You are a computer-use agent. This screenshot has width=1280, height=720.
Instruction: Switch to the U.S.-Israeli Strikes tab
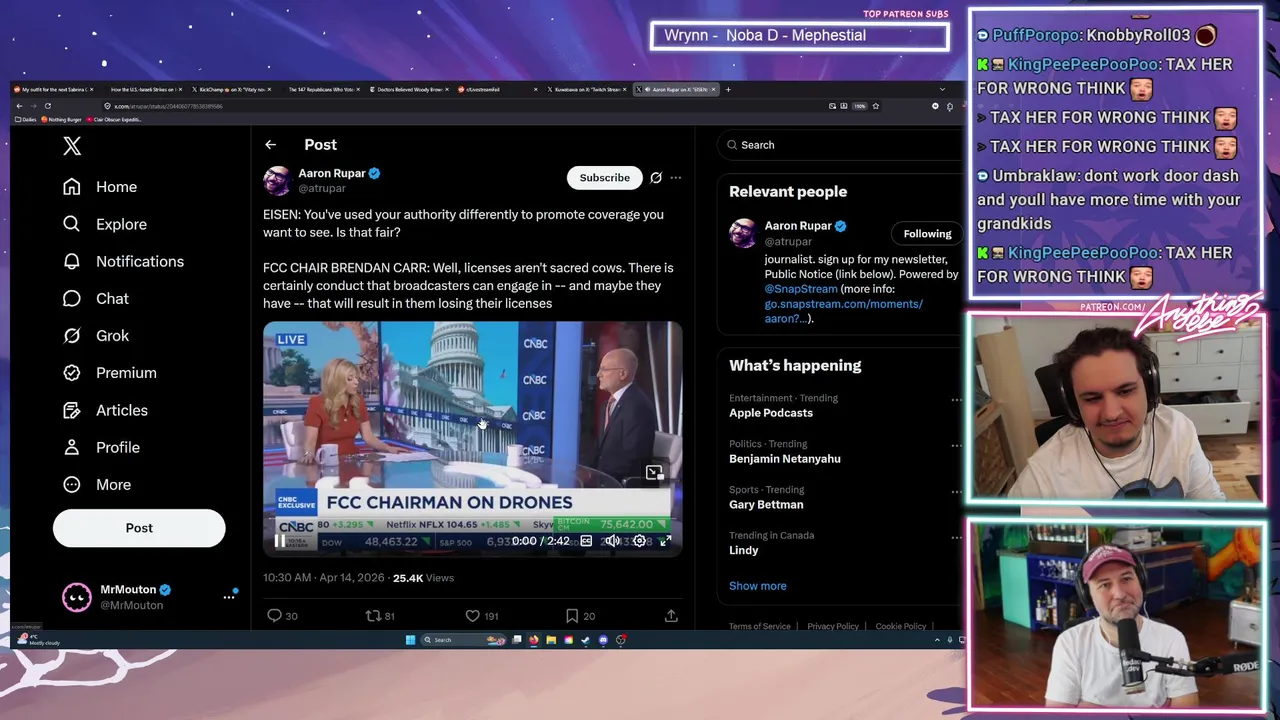pyautogui.click(x=143, y=89)
